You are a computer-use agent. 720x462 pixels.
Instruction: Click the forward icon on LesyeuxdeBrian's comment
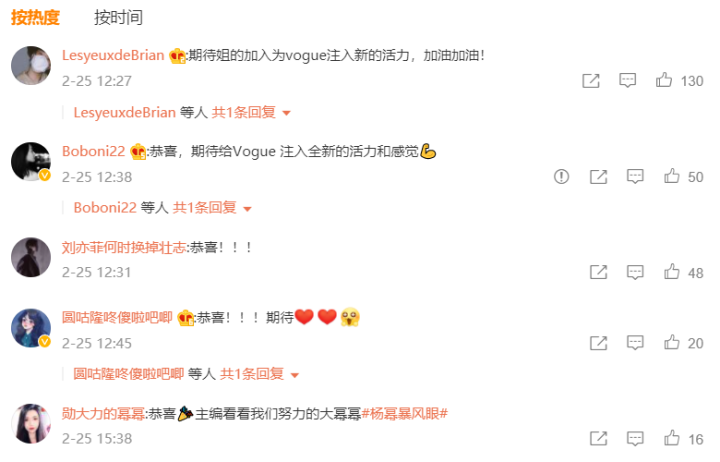[591, 80]
